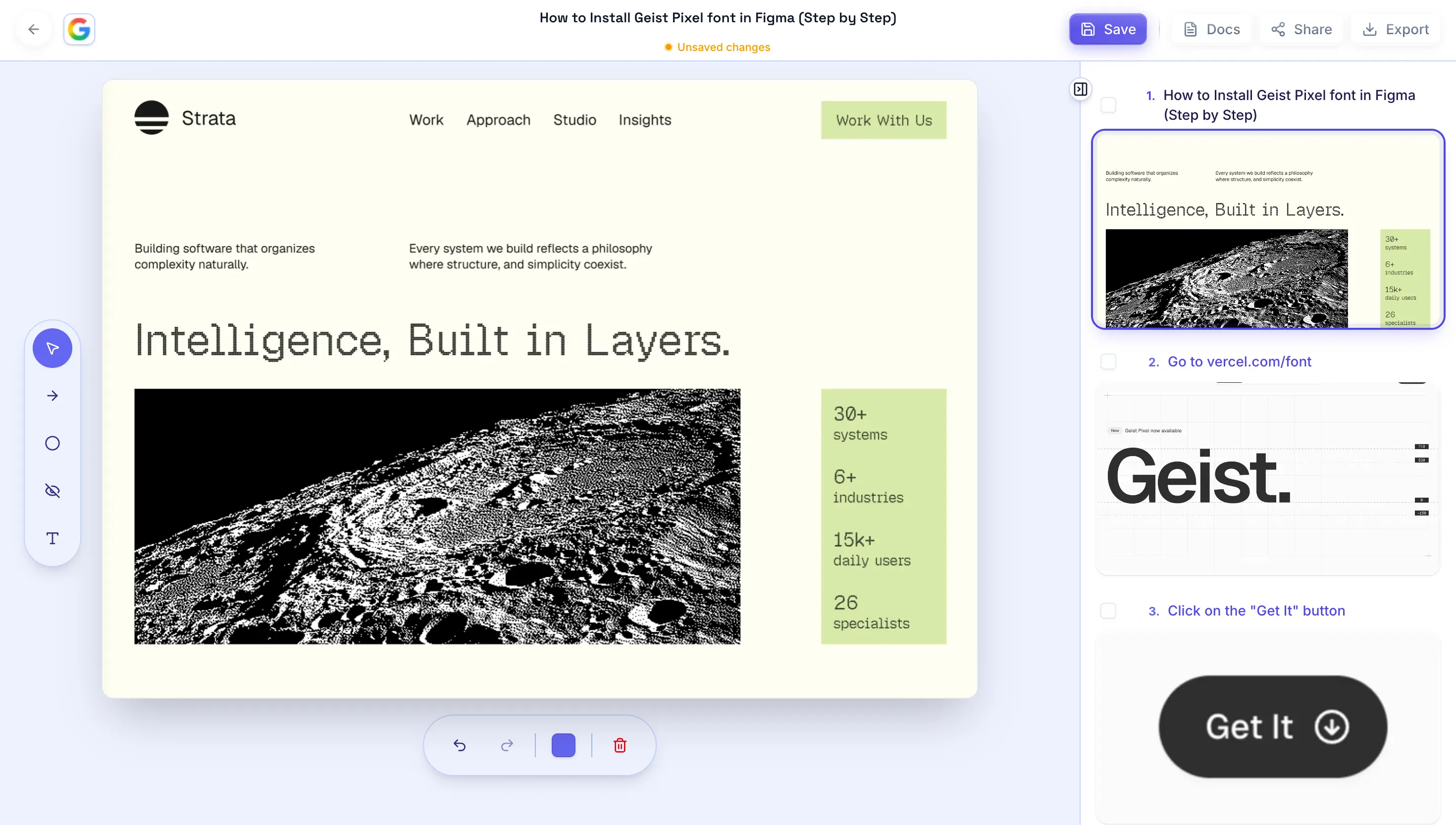Check the box for step 1
The width and height of the screenshot is (1456, 825).
[1108, 105]
